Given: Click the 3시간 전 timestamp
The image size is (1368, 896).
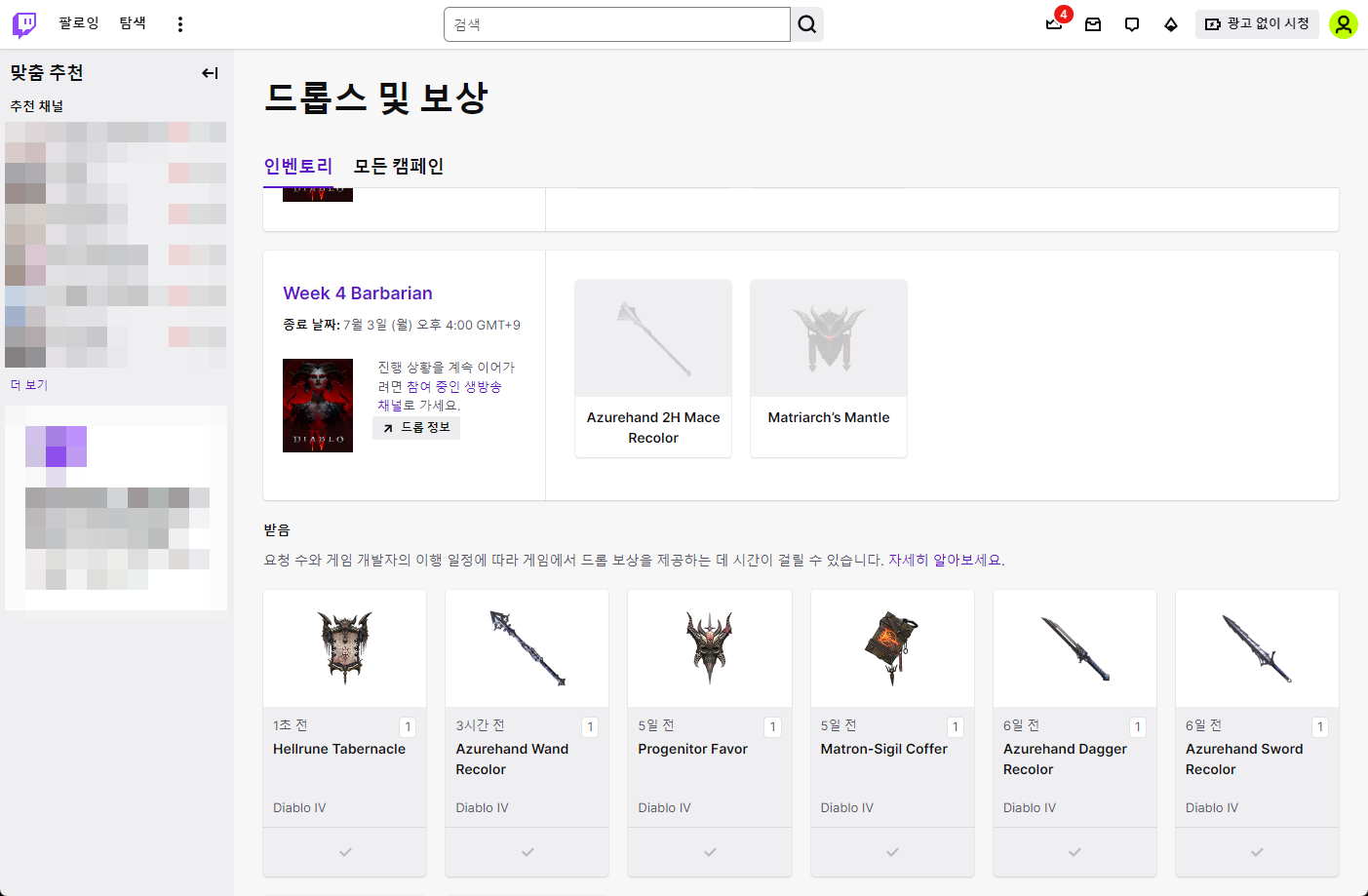Looking at the screenshot, I should pyautogui.click(x=480, y=725).
